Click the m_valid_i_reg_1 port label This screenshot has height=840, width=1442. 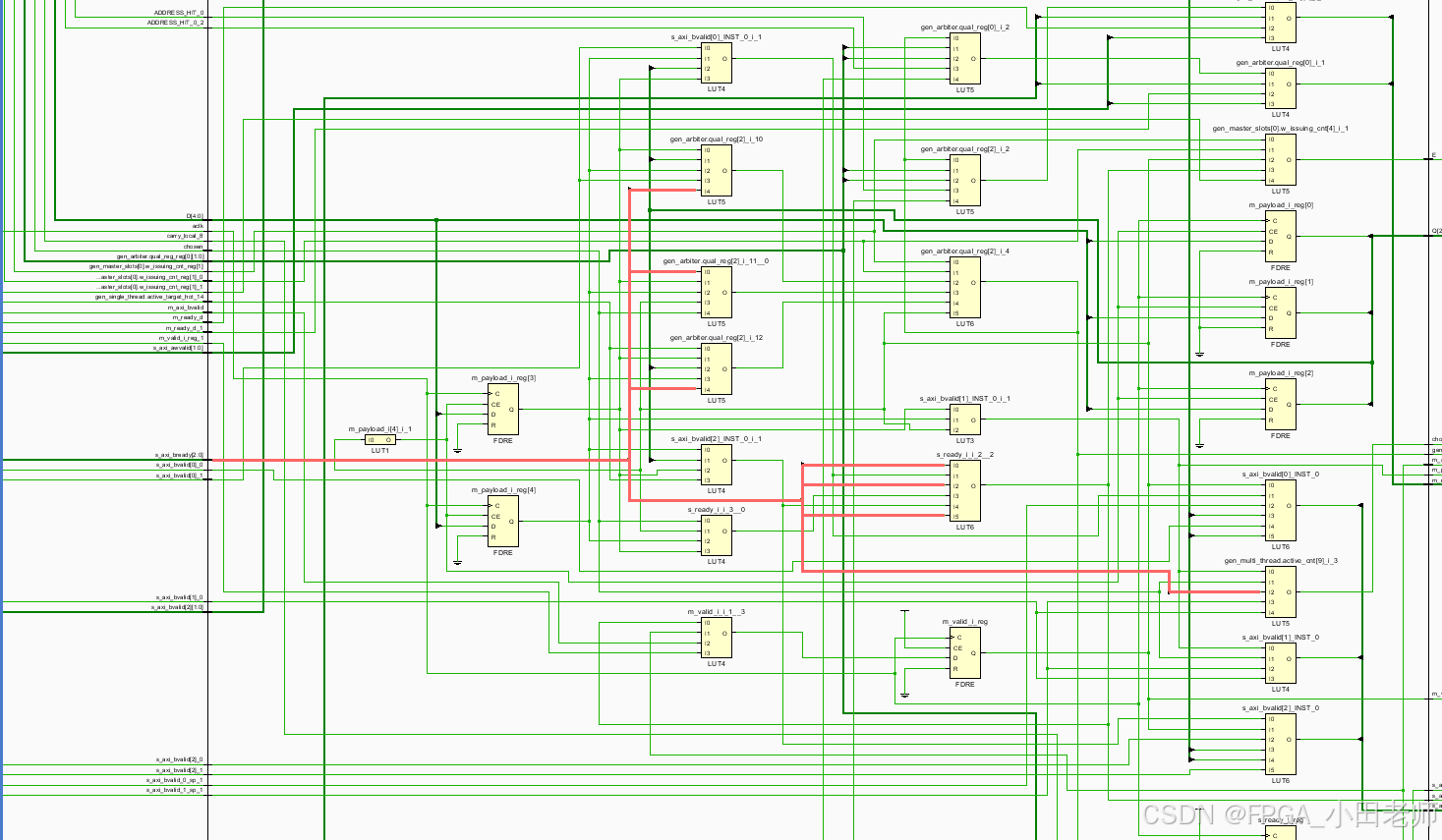coord(181,338)
